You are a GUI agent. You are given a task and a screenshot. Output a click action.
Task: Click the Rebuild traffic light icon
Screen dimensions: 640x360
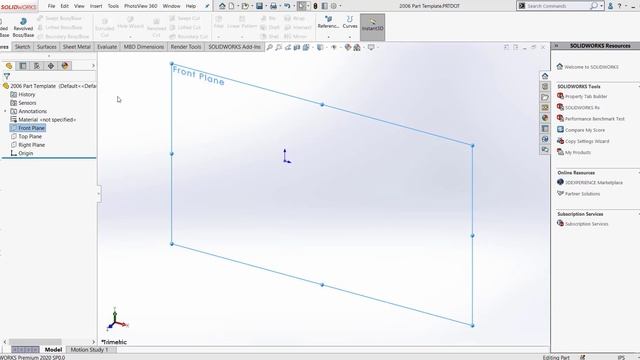click(x=316, y=6)
